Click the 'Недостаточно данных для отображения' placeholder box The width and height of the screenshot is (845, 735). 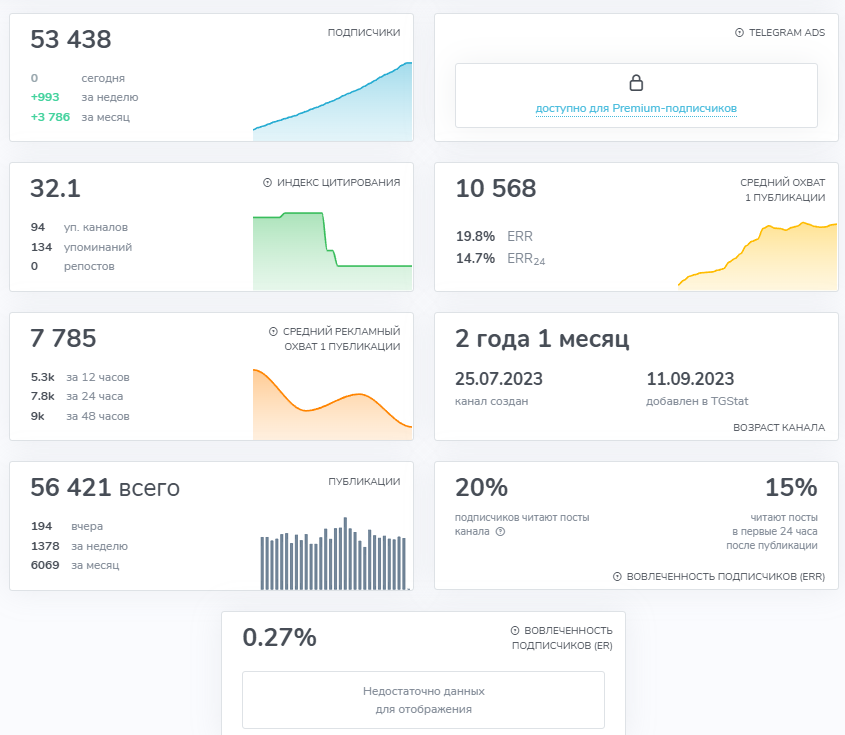point(423,700)
